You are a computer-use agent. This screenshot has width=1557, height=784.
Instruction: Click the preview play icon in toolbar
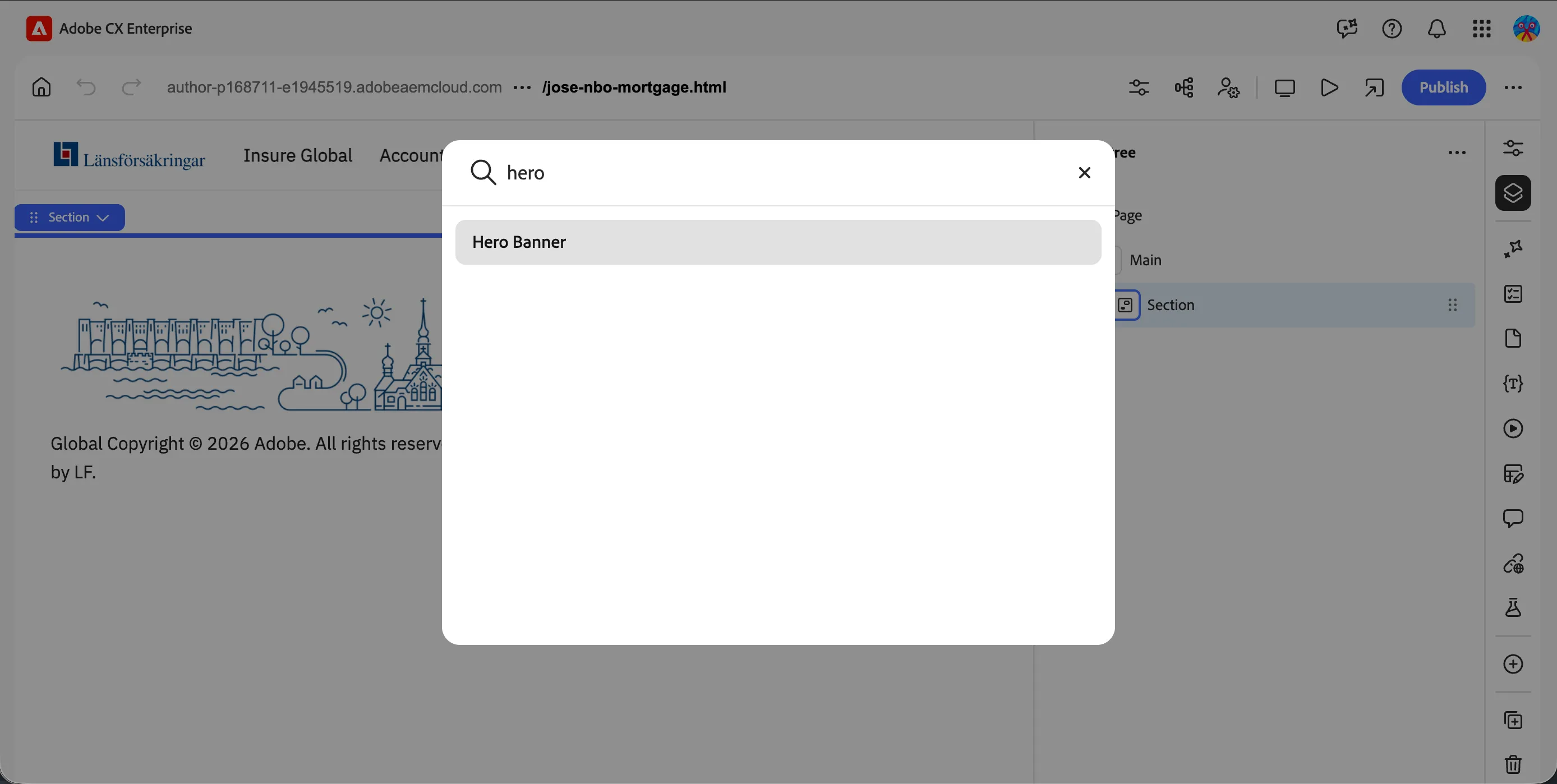coord(1329,87)
